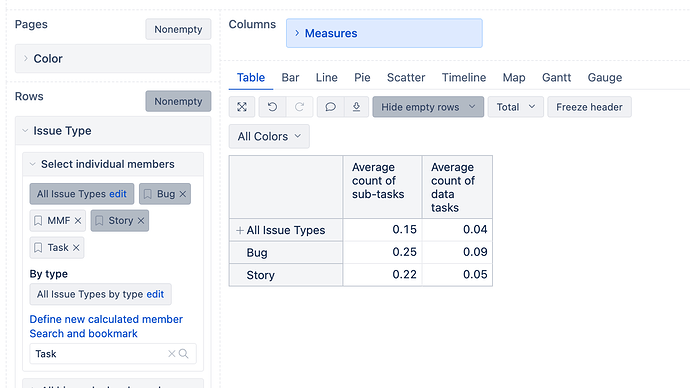
Task: Expand the Measures dimension
Action: (x=297, y=33)
